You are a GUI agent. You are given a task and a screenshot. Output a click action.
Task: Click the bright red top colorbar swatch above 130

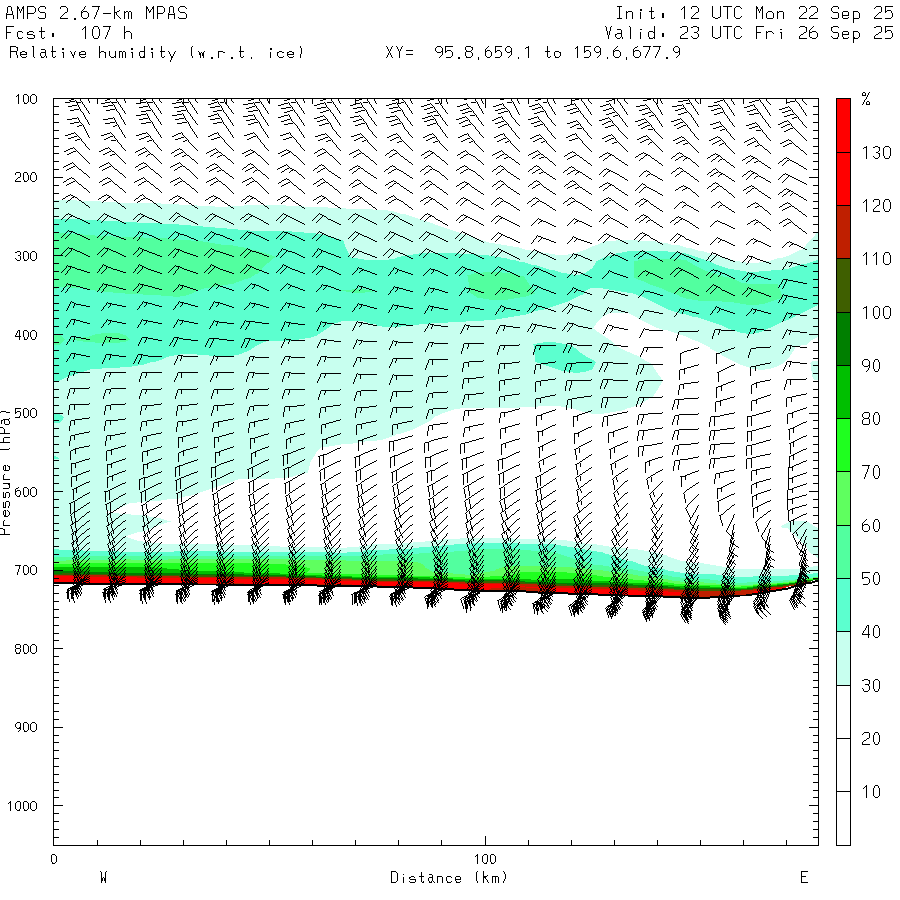pos(843,126)
